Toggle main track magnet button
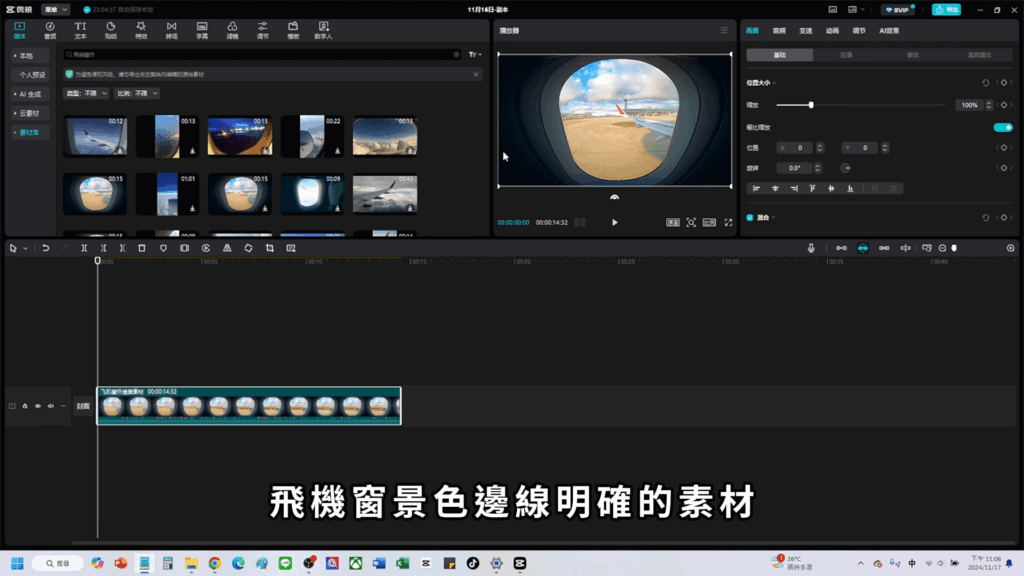 click(x=841, y=248)
